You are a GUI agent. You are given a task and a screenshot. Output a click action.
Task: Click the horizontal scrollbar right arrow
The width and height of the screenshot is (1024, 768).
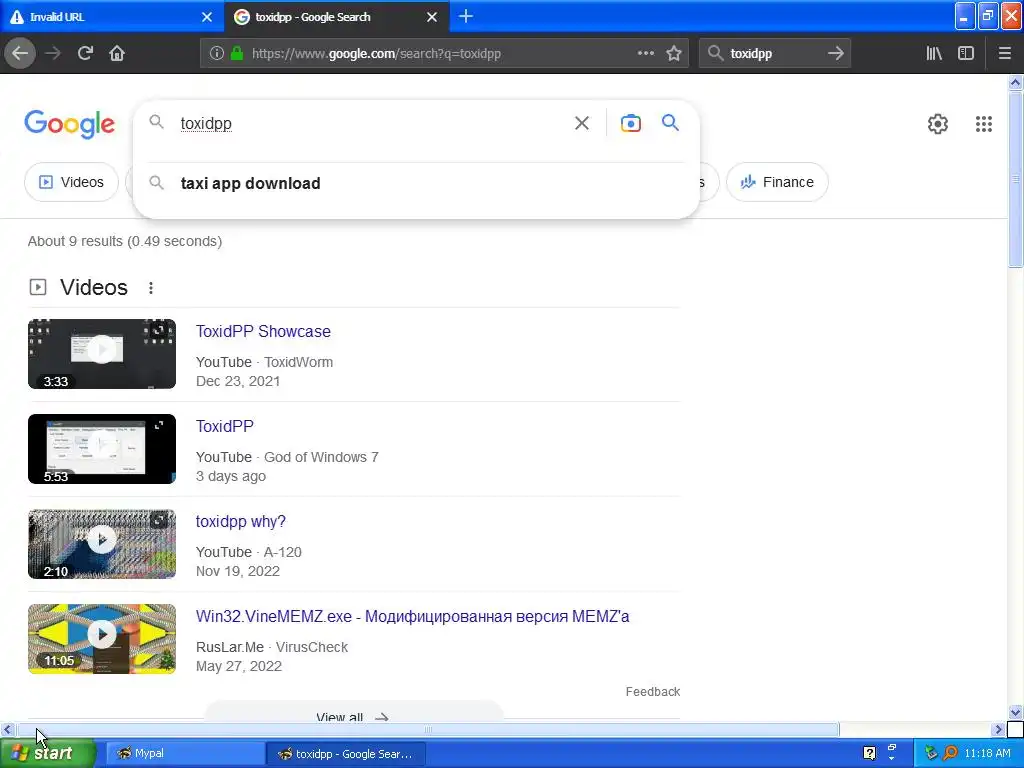(x=998, y=729)
